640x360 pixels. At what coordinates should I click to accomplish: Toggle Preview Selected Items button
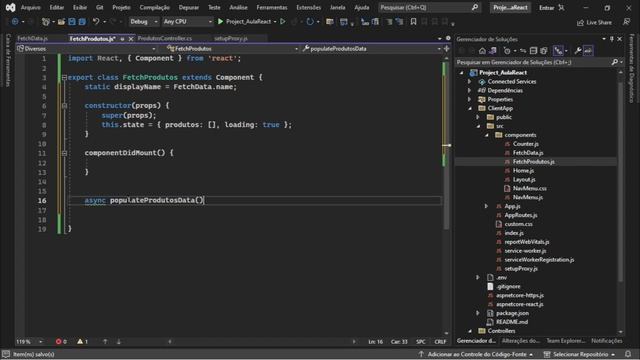click(588, 51)
